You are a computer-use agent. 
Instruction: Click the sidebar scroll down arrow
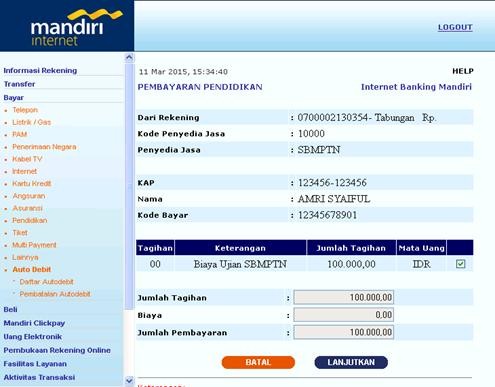coord(129,380)
